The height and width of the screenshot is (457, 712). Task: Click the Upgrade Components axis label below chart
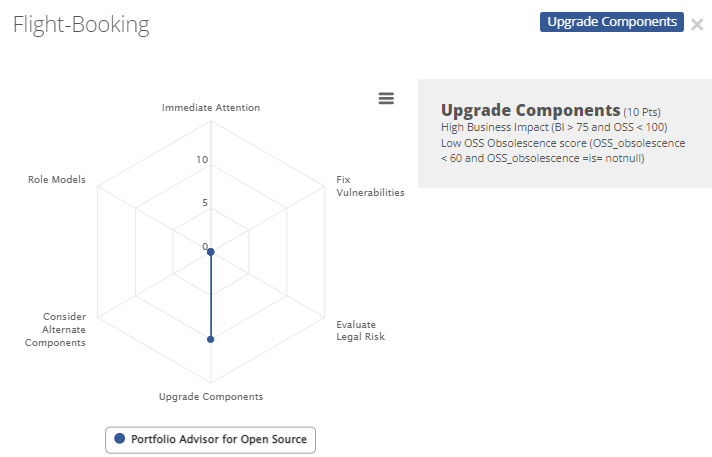click(x=211, y=397)
